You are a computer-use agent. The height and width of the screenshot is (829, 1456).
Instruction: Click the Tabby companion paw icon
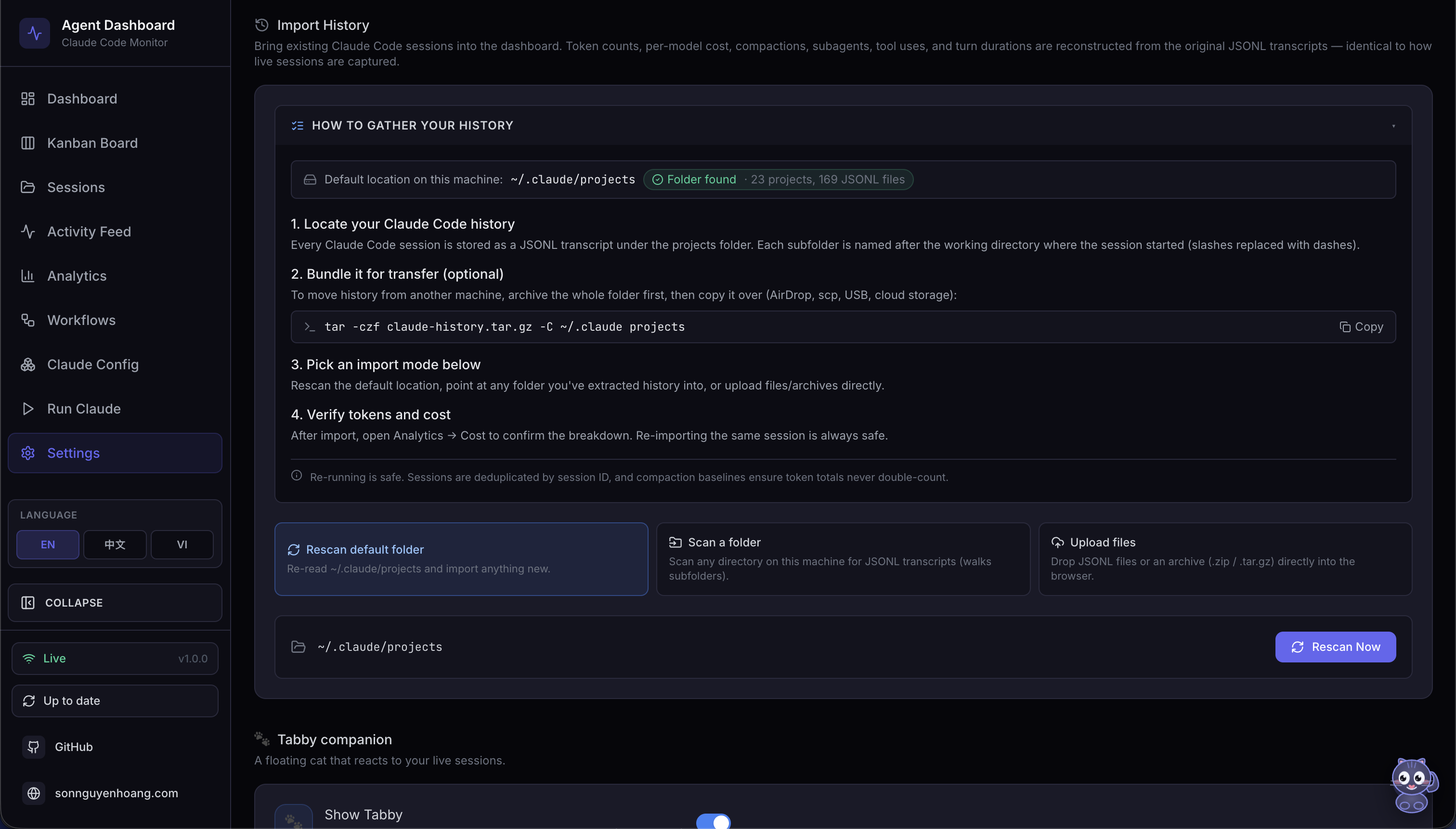[x=262, y=739]
